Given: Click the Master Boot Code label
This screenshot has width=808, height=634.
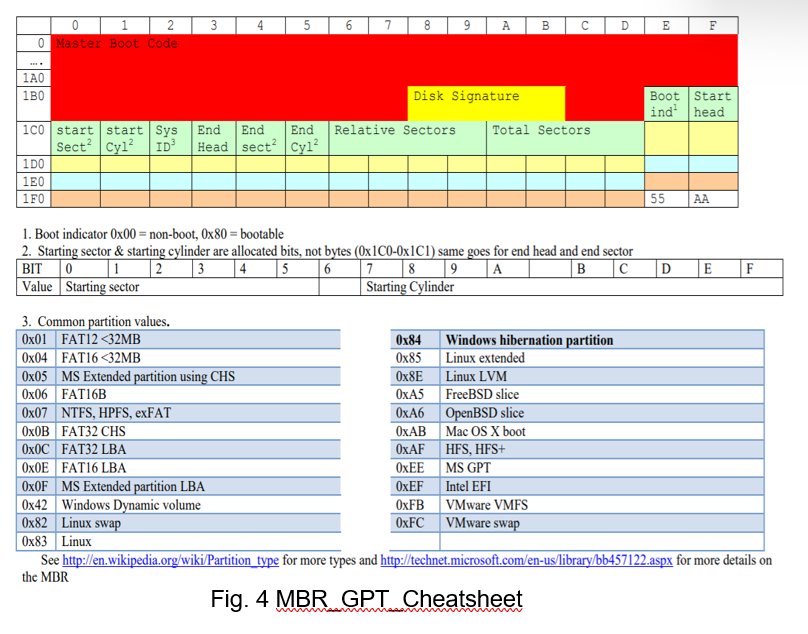Looking at the screenshot, I should (x=115, y=43).
